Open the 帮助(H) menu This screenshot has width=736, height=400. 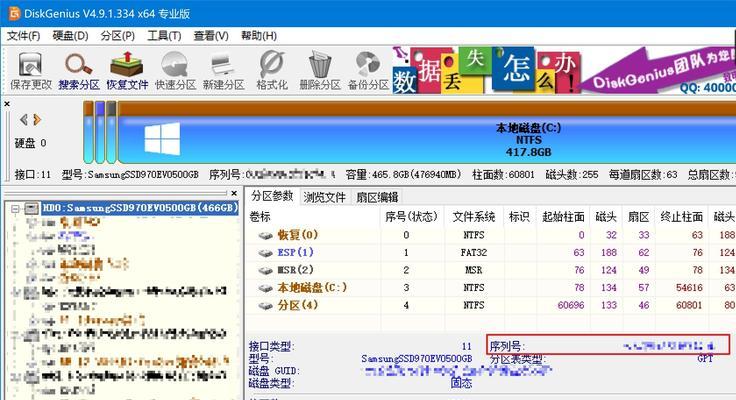pyautogui.click(x=259, y=36)
